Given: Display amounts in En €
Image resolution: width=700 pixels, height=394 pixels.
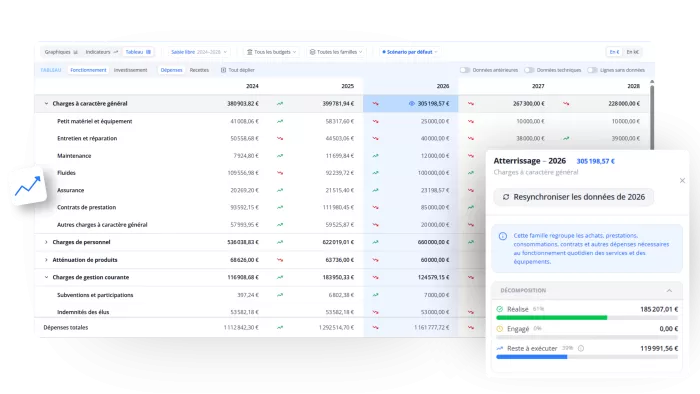Looking at the screenshot, I should (x=614, y=52).
